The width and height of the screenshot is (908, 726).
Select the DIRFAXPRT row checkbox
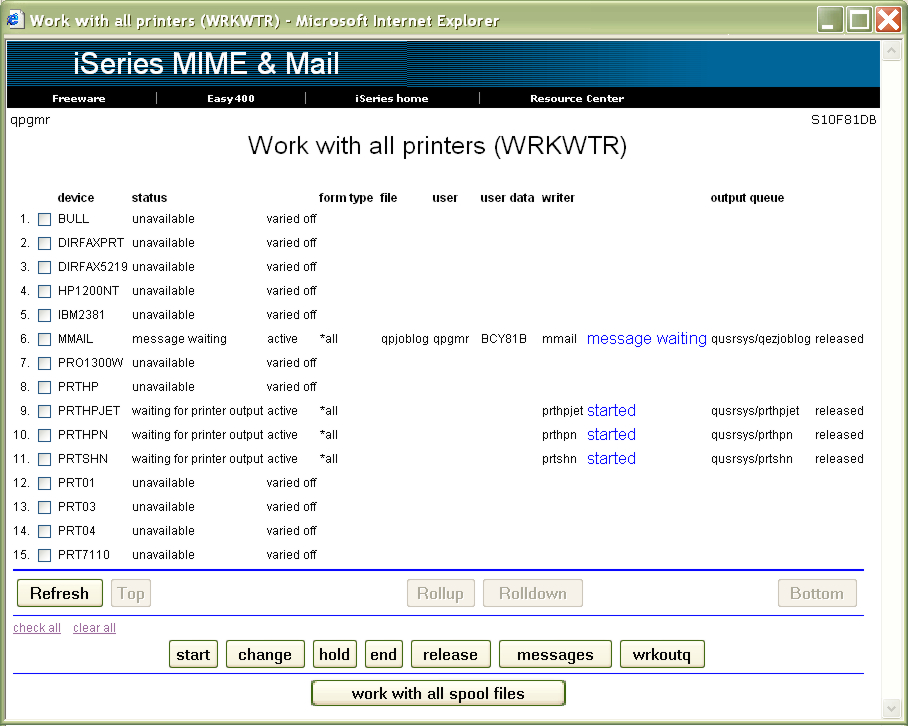point(45,243)
